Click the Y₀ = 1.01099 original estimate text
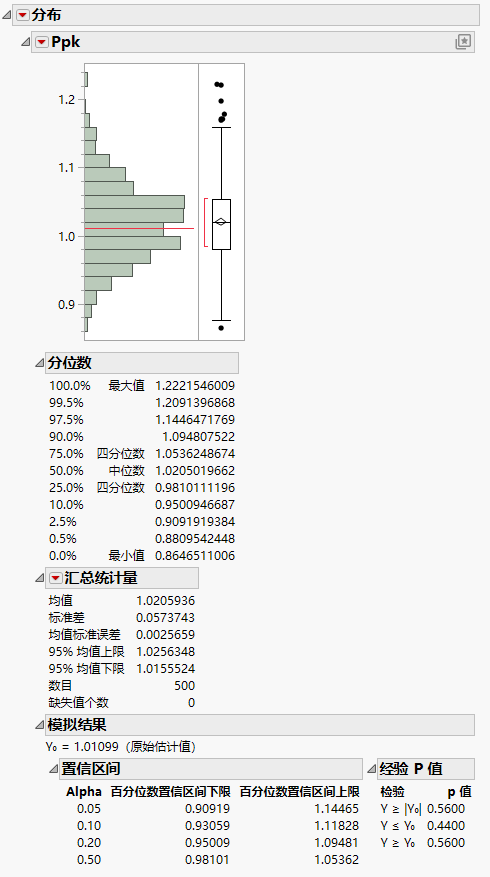Viewport: 490px width, 877px height. pos(121,747)
